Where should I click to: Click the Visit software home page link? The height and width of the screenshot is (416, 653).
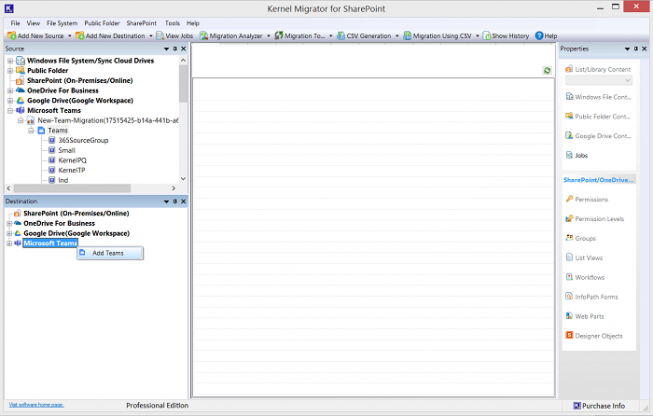tap(35, 405)
